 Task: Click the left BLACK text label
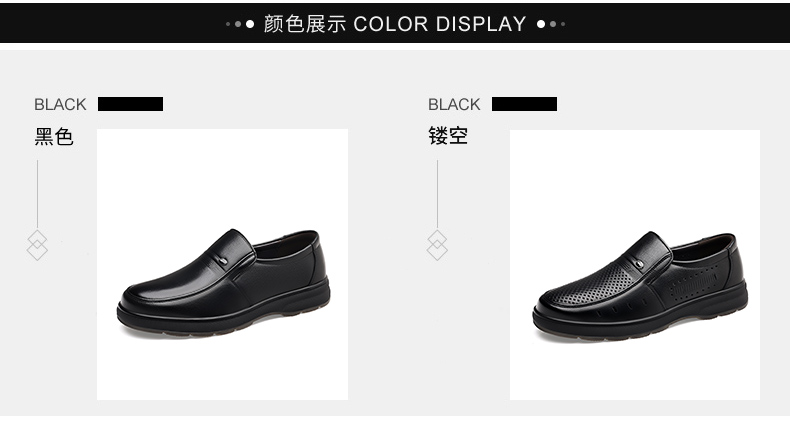tap(60, 104)
